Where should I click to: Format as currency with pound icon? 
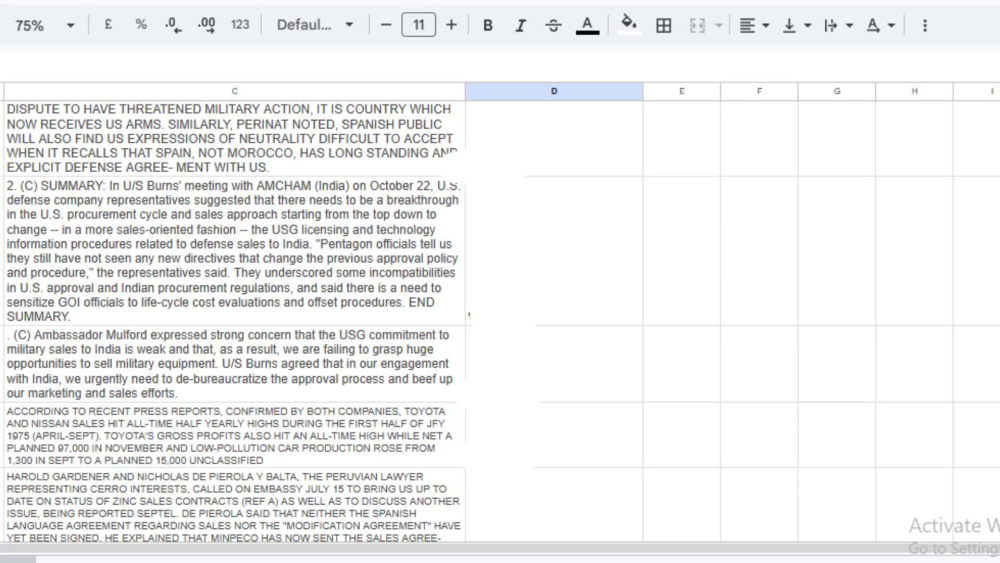point(108,25)
